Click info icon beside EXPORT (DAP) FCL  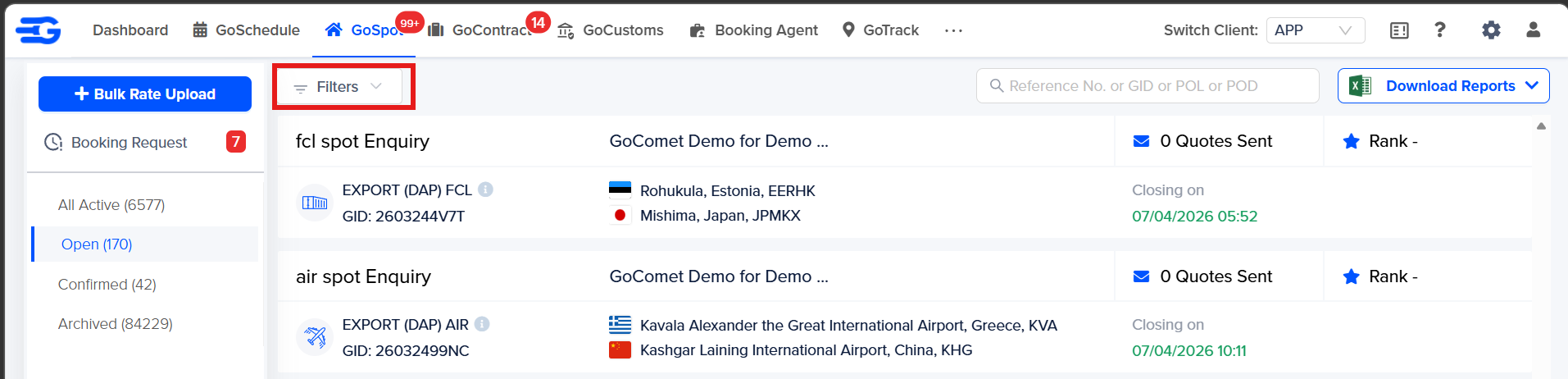pos(485,189)
